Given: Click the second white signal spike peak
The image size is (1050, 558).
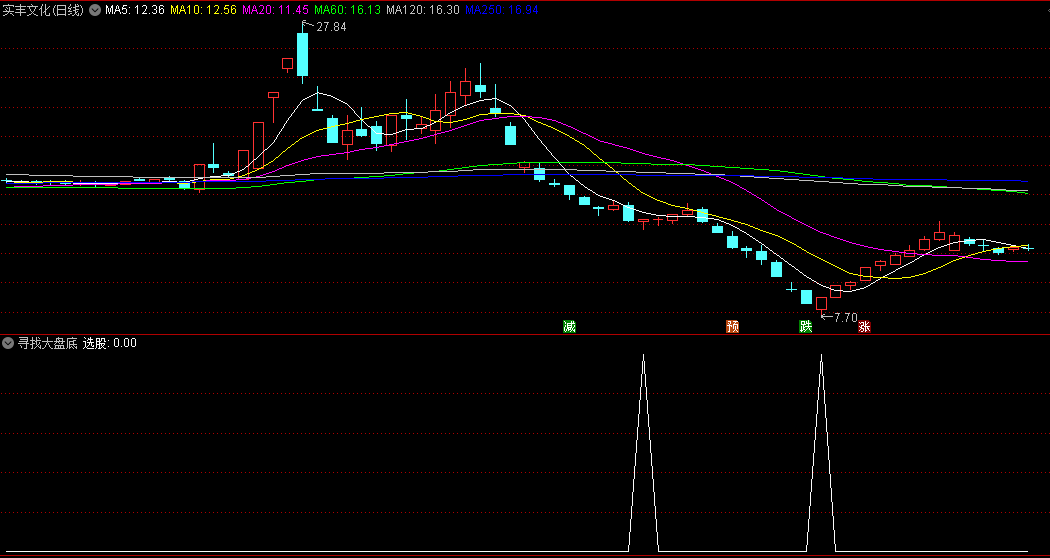Looking at the screenshot, I should pos(821,357).
